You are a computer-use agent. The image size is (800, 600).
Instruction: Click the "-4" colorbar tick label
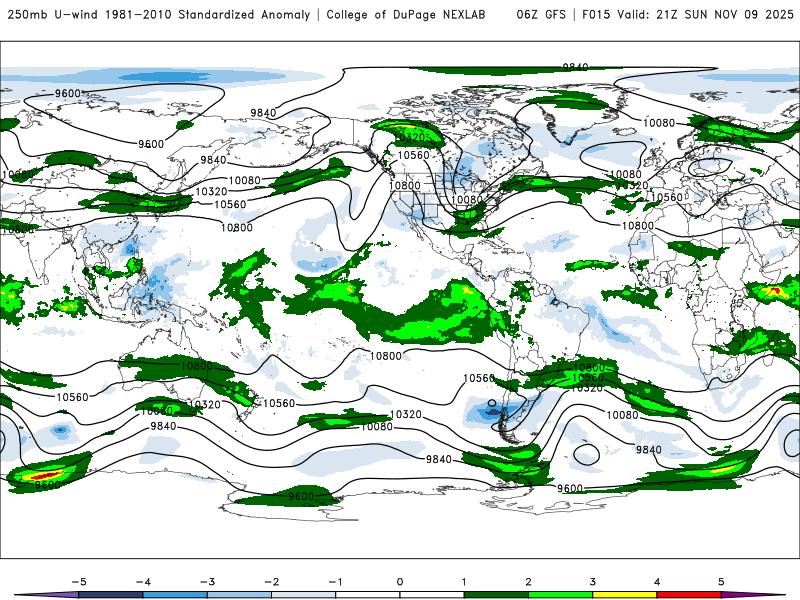coord(143,582)
